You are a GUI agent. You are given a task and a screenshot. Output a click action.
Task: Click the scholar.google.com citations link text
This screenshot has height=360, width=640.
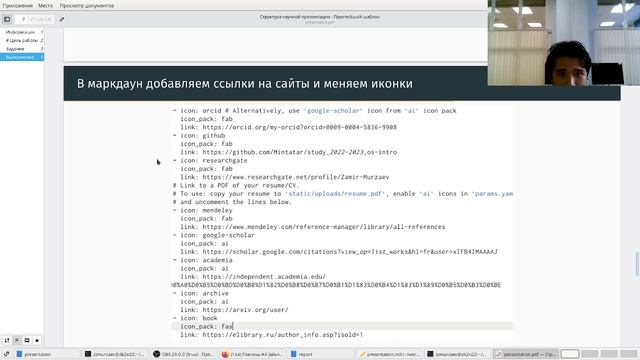tap(350, 252)
